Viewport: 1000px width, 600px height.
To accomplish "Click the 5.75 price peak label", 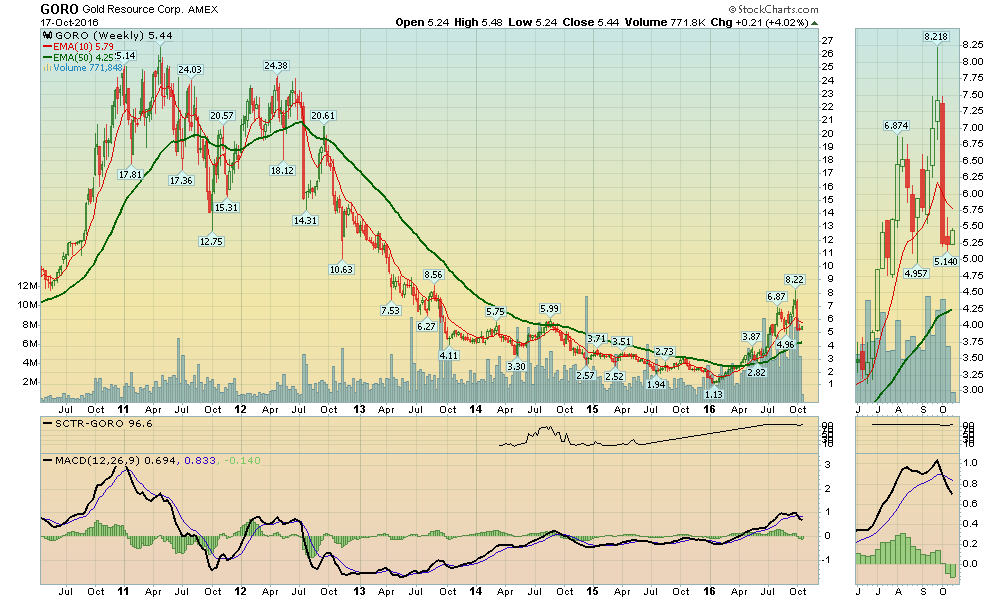I will (x=496, y=312).
